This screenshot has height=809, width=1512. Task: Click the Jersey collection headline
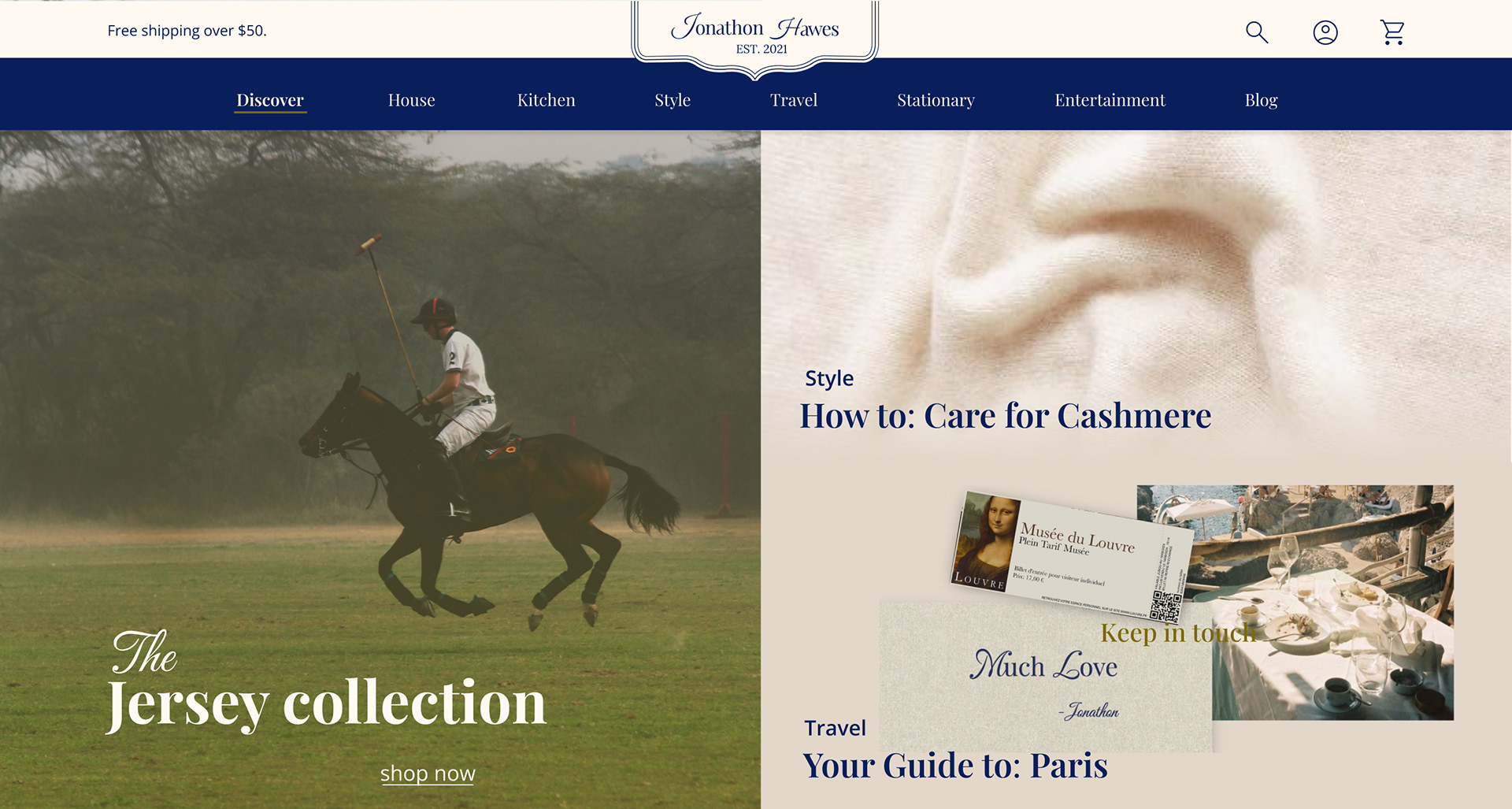[x=326, y=701]
